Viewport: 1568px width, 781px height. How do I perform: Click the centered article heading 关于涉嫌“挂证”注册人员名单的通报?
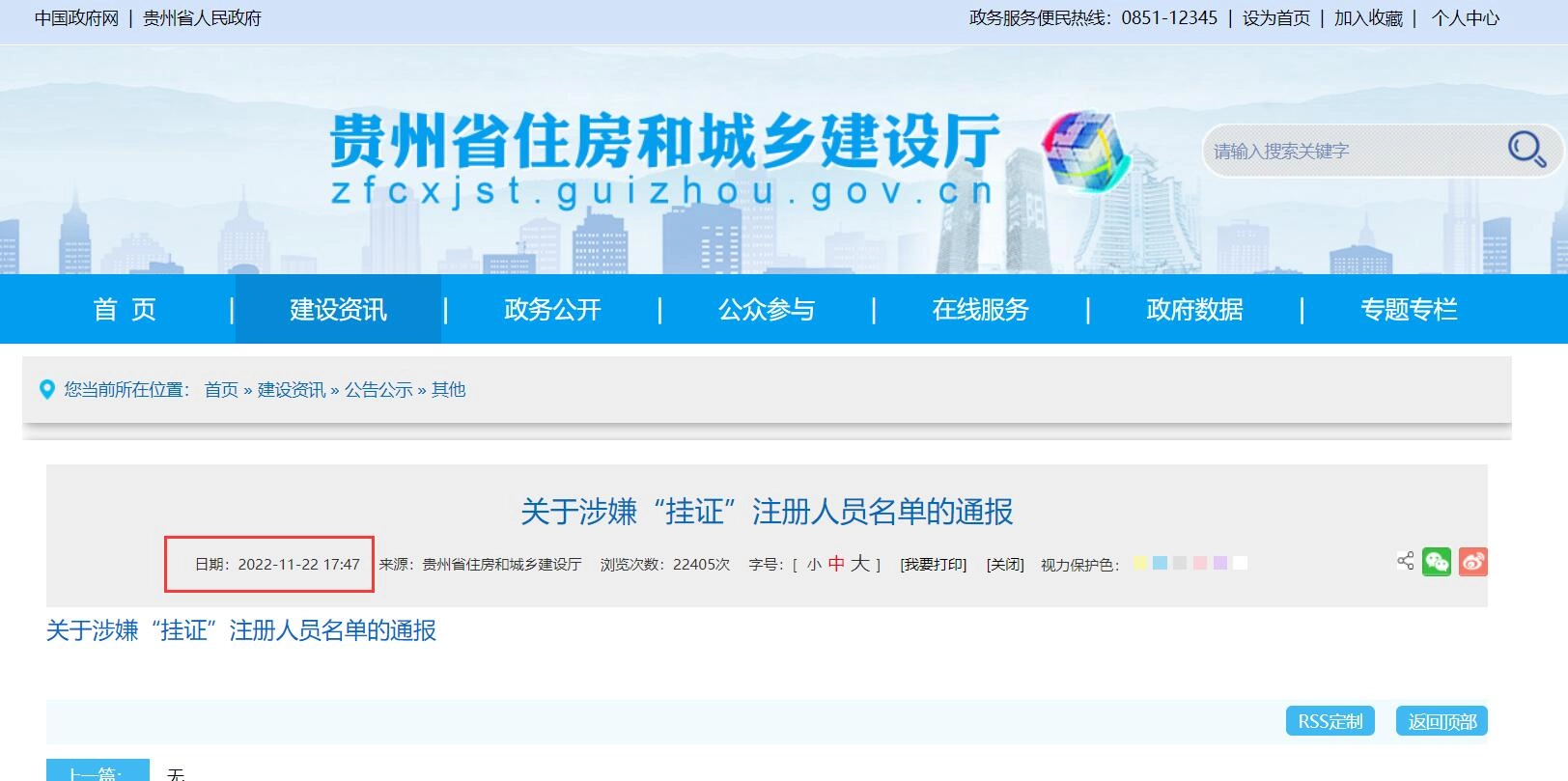pyautogui.click(x=767, y=512)
